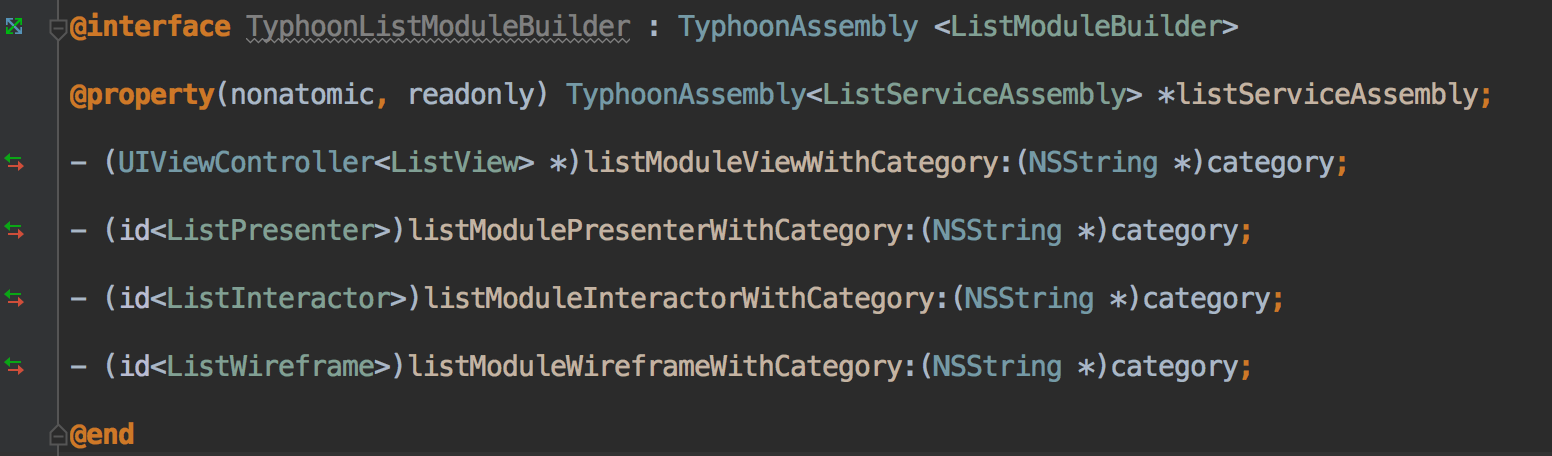The height and width of the screenshot is (456, 1552).
Task: Place the cursor on the @end keyword
Action: (101, 435)
